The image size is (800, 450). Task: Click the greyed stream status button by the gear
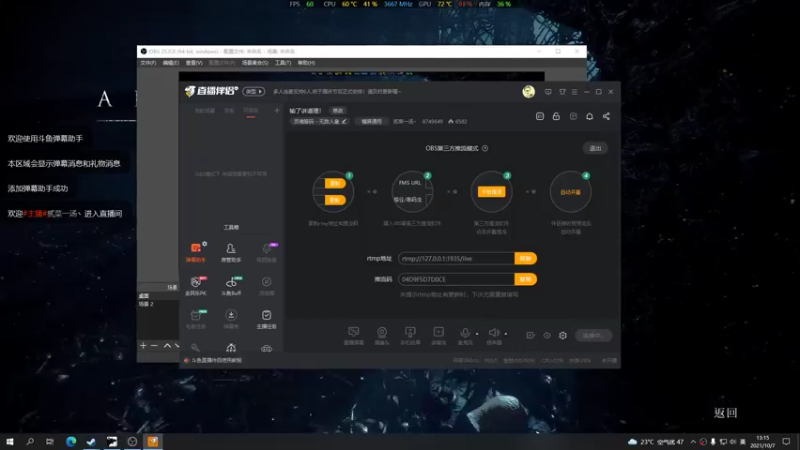[x=593, y=335]
